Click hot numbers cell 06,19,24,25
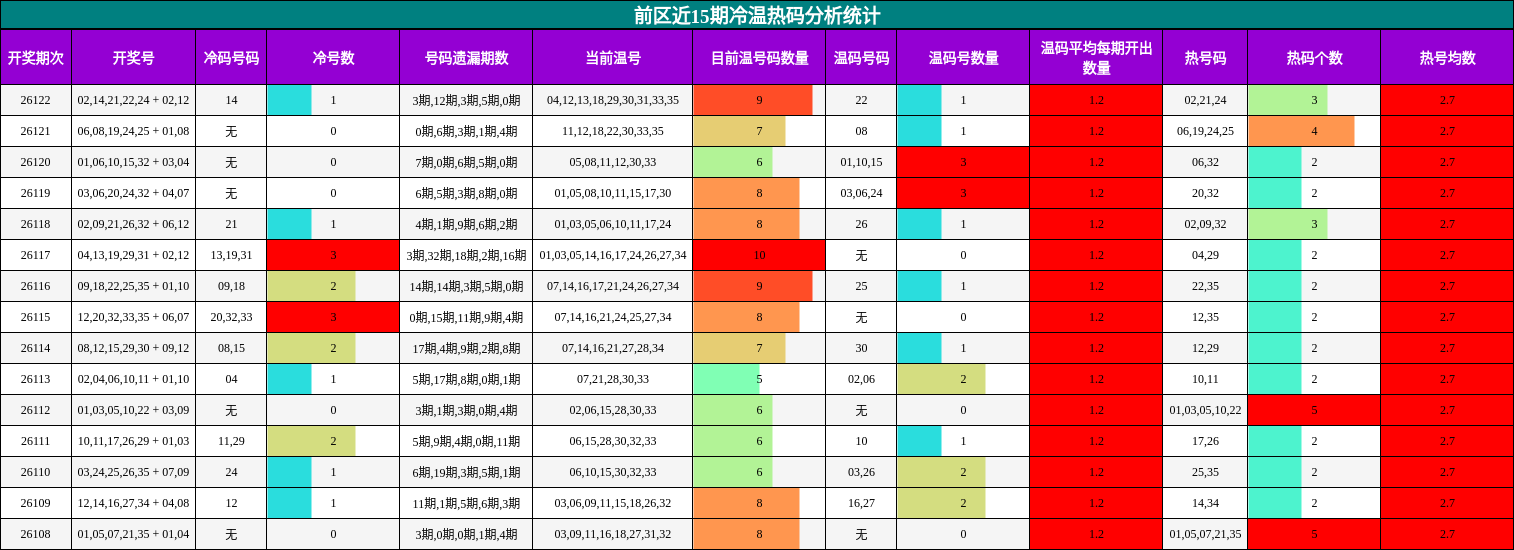Screen dimensions: 1514x550 (x=1205, y=131)
